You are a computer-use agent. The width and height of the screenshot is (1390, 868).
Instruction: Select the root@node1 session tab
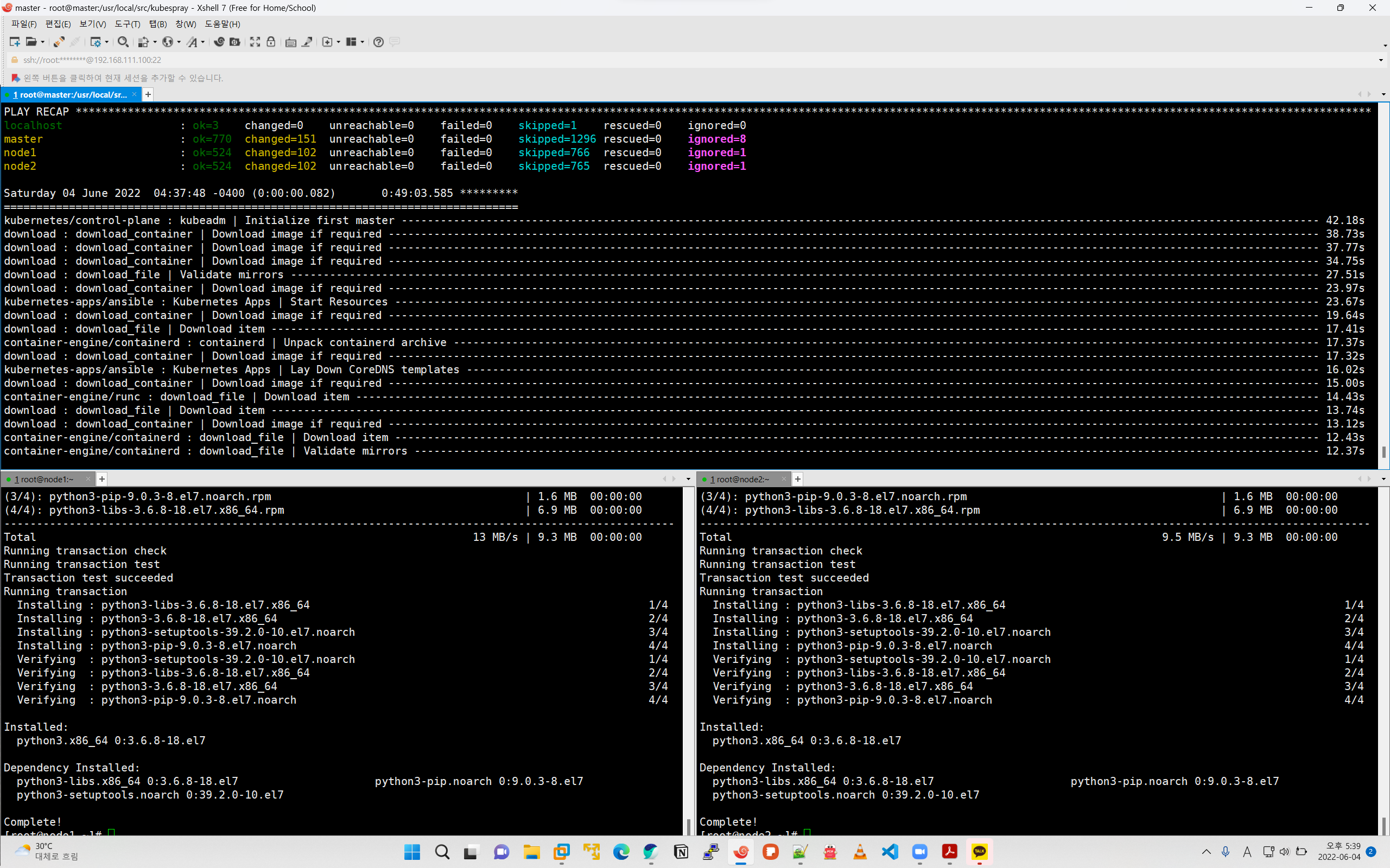coord(44,480)
